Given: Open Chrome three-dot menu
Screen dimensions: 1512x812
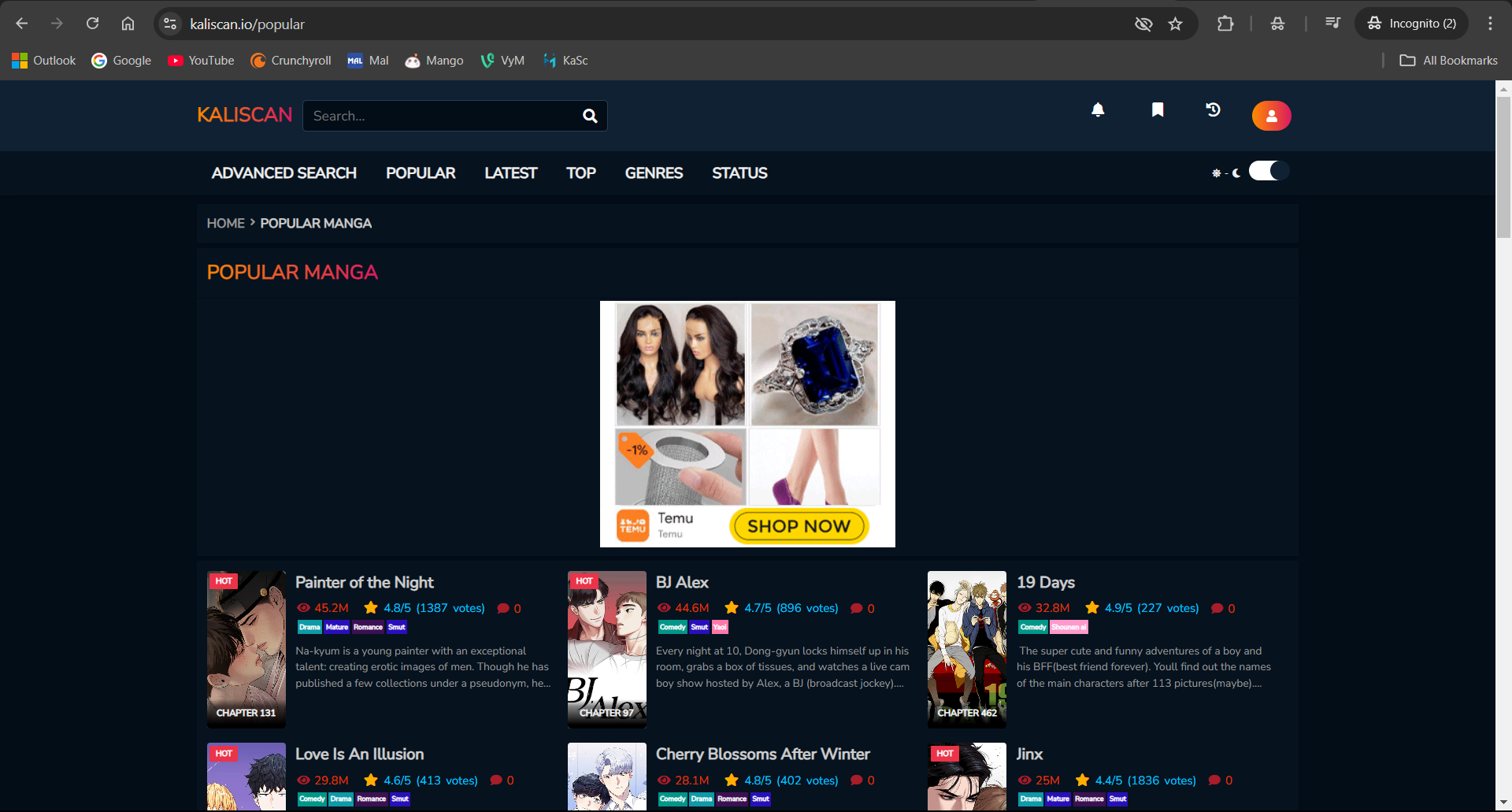Looking at the screenshot, I should tap(1490, 24).
